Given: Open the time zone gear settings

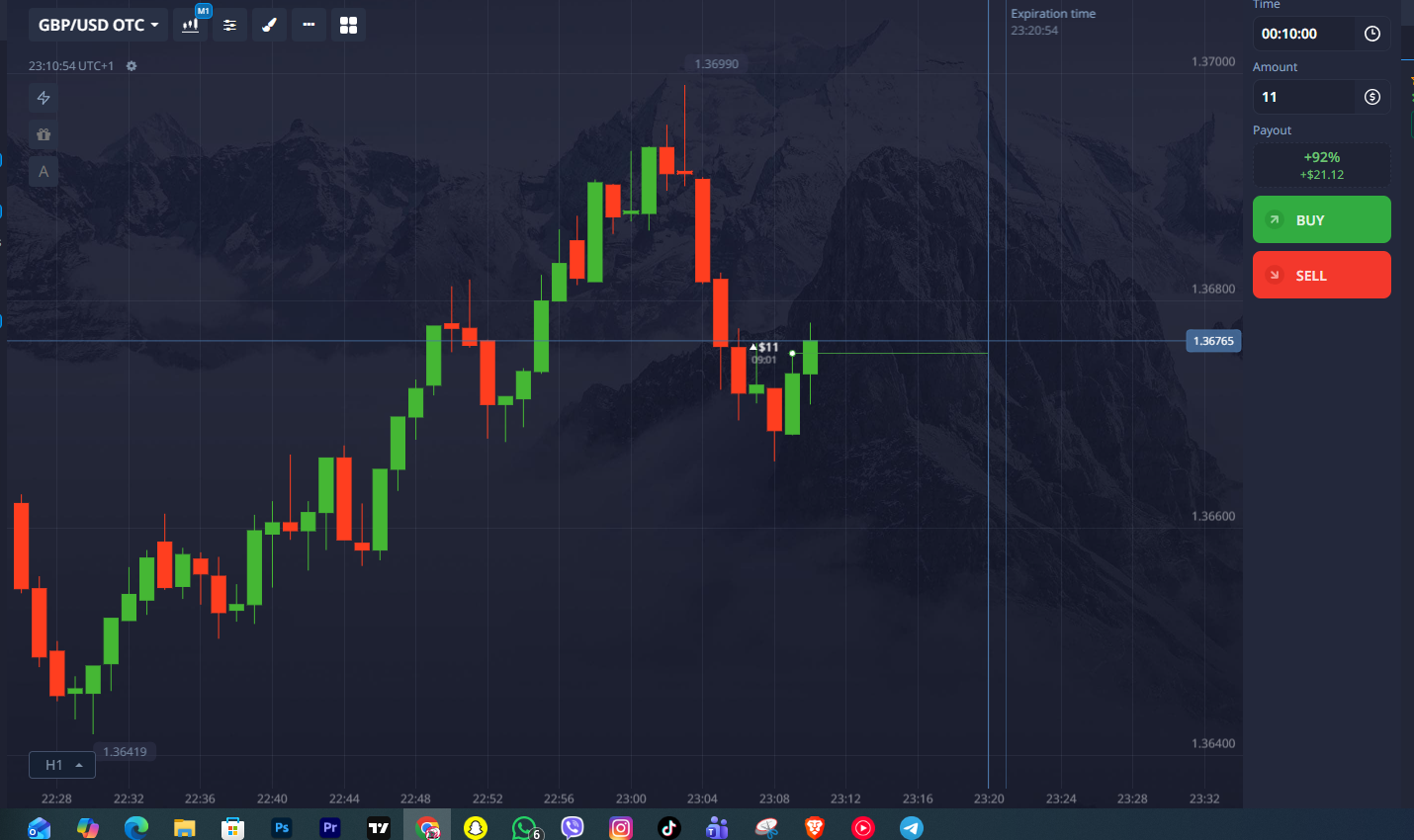Looking at the screenshot, I should (x=132, y=66).
